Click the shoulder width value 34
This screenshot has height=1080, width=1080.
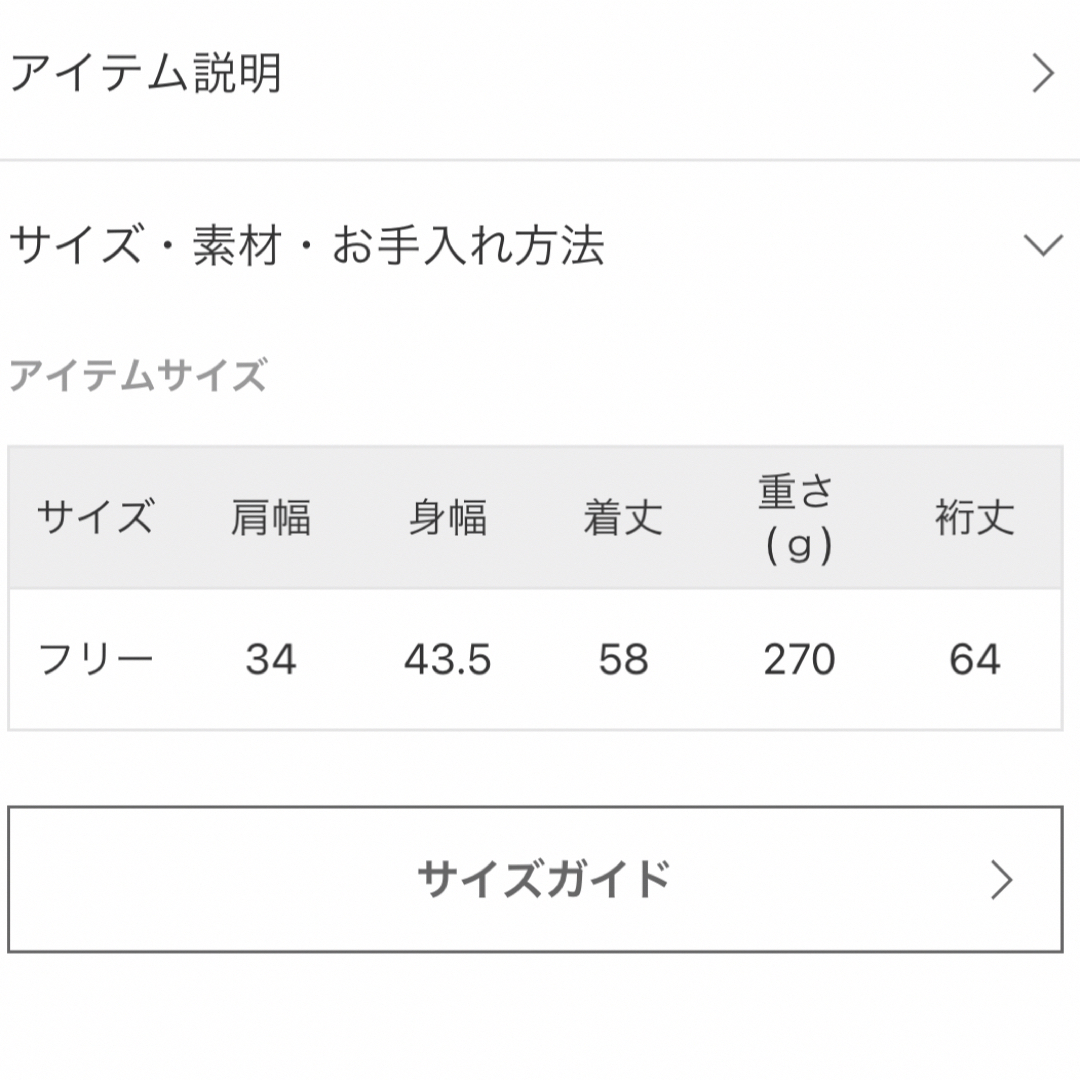click(271, 659)
